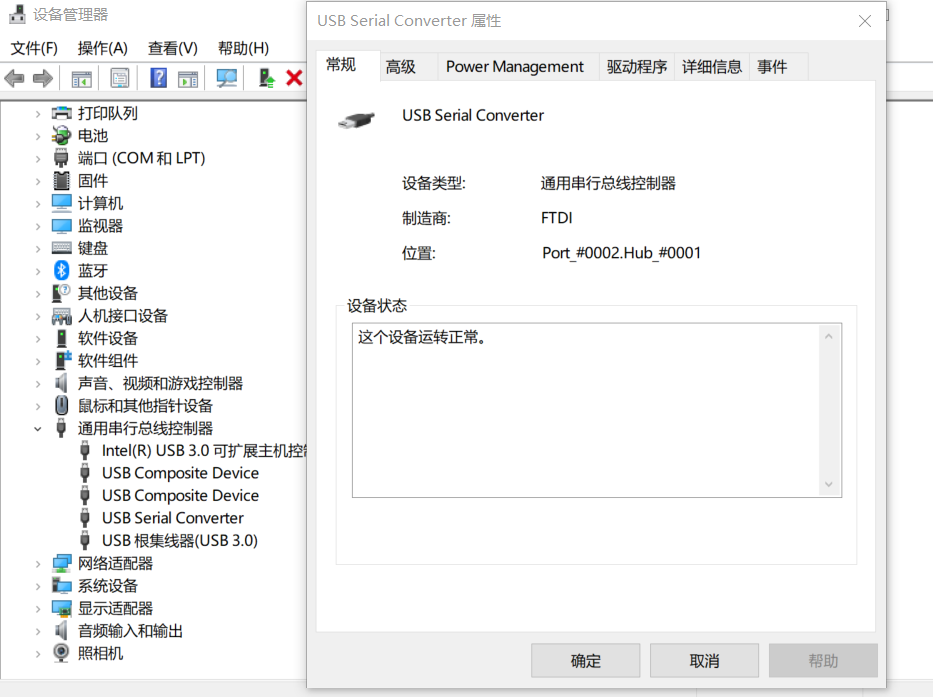Click the scan for hardware changes icon
933x697 pixels.
pos(227,78)
